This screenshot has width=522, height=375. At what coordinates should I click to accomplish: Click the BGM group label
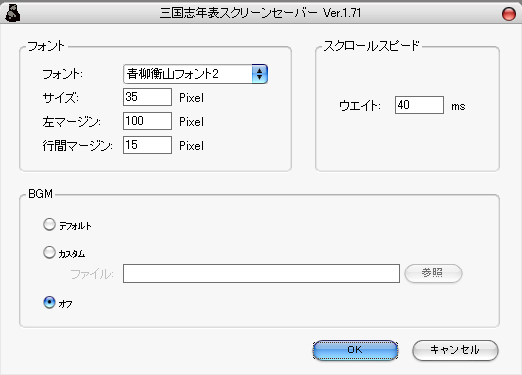[40, 194]
